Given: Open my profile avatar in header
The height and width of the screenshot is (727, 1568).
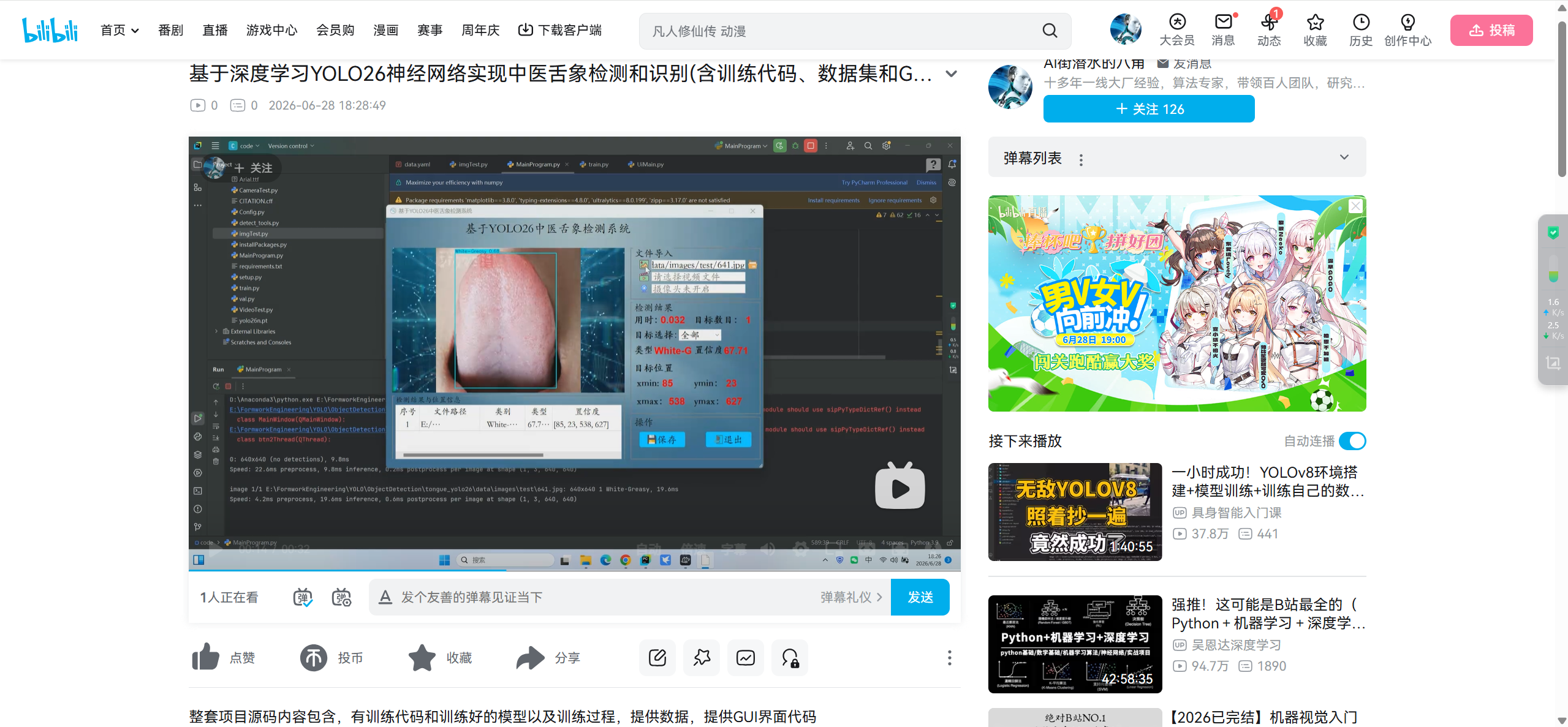Looking at the screenshot, I should coord(1126,29).
